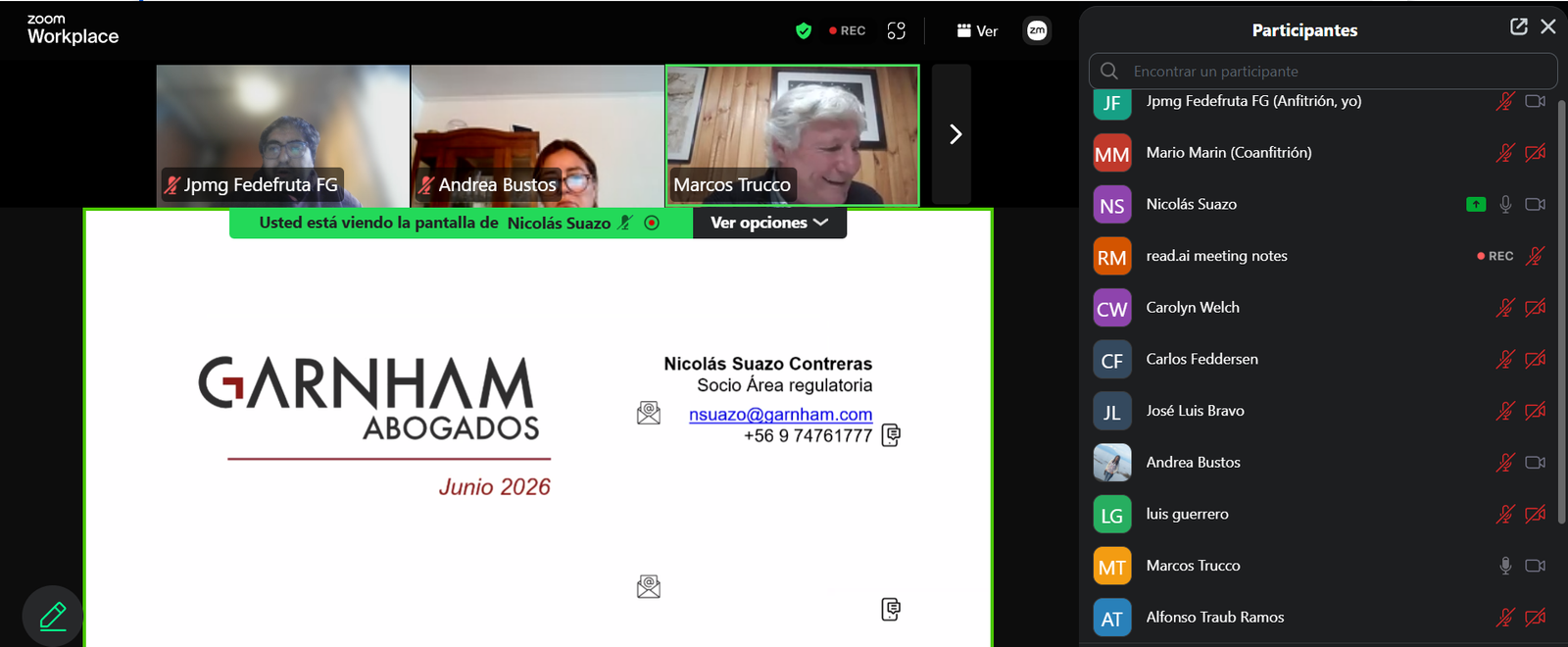
Task: Click Carlos Feddersen's muted microphone icon
Action: coord(1505,359)
